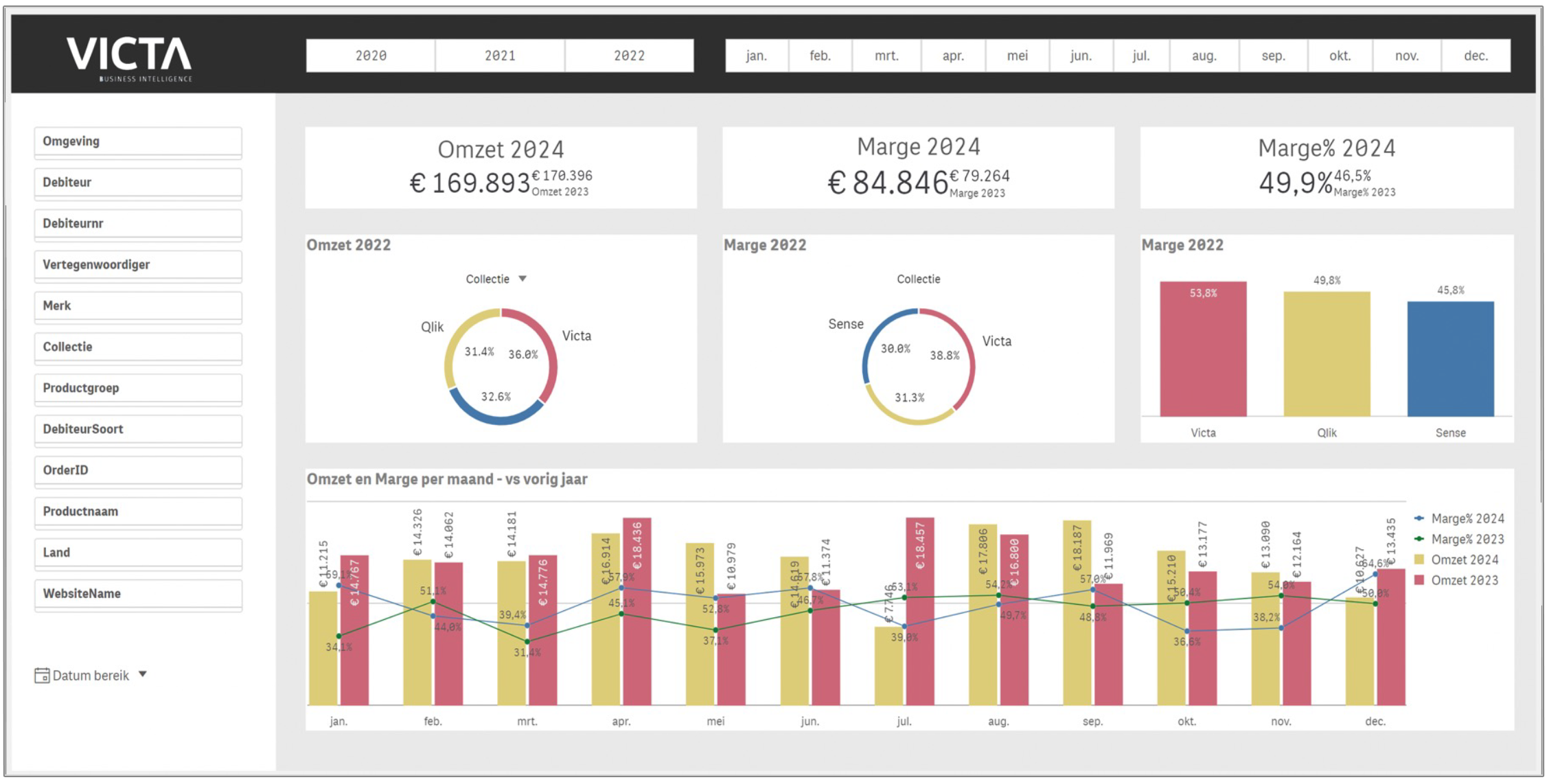
Task: Click the Victa label on Omzet 2022 donut
Action: pyautogui.click(x=577, y=336)
